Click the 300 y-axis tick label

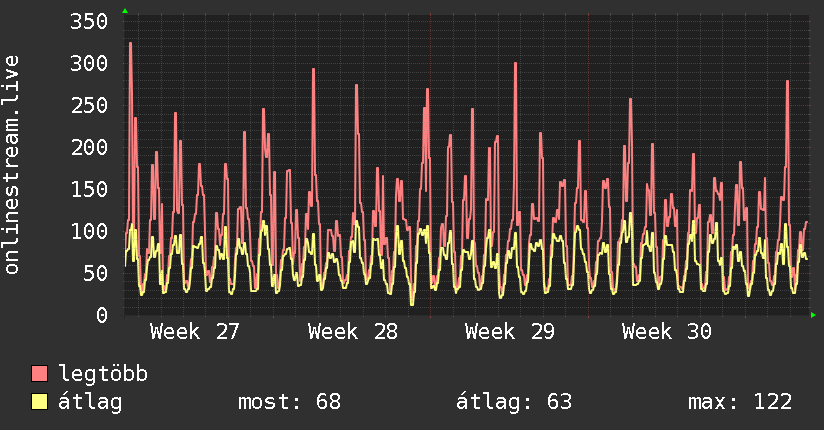(89, 64)
